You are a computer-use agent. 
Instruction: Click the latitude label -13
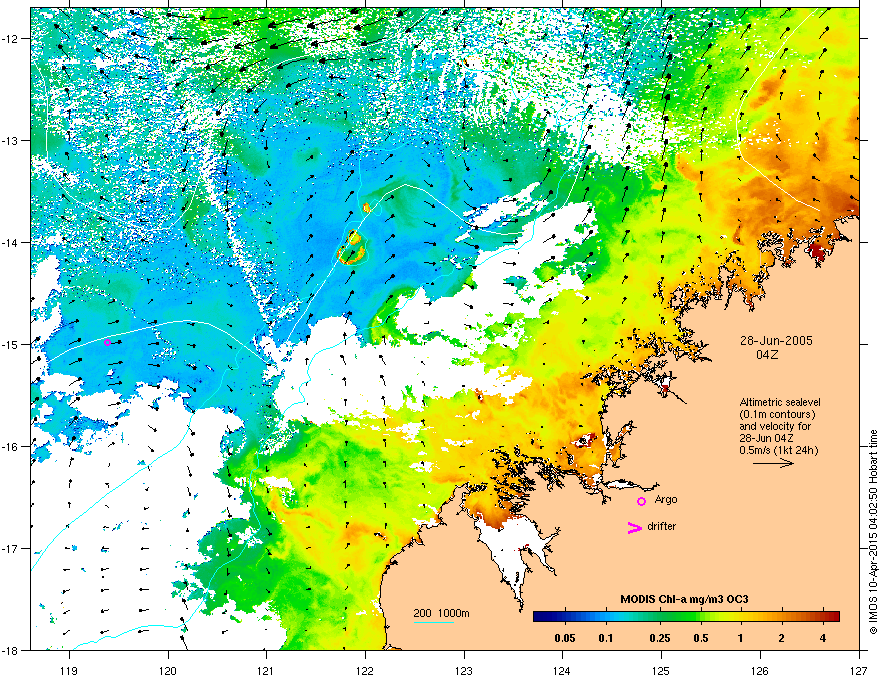click(x=11, y=140)
